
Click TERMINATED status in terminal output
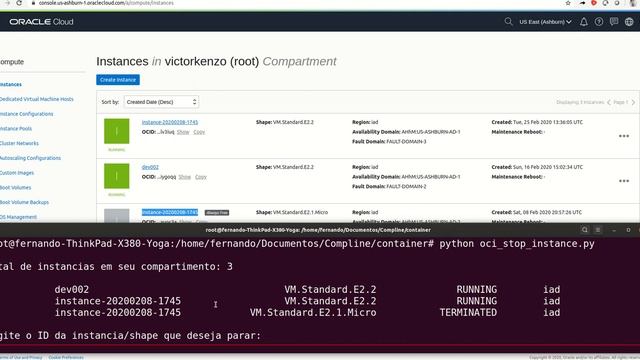click(468, 312)
